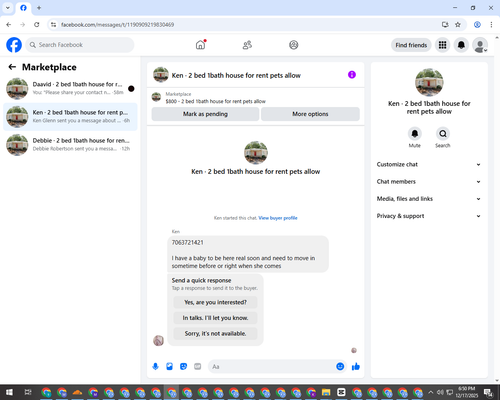Open the emoji picker smiley icon
The height and width of the screenshot is (400, 500).
tap(340, 367)
